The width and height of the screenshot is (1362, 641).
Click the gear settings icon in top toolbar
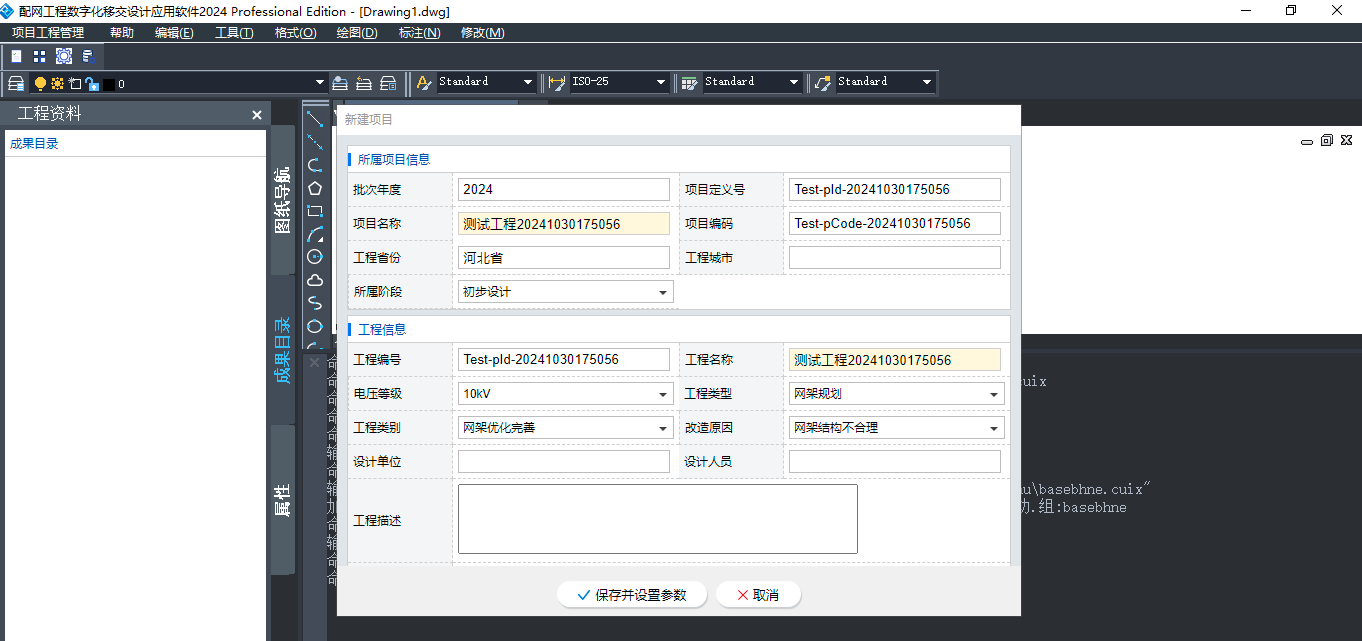(64, 57)
